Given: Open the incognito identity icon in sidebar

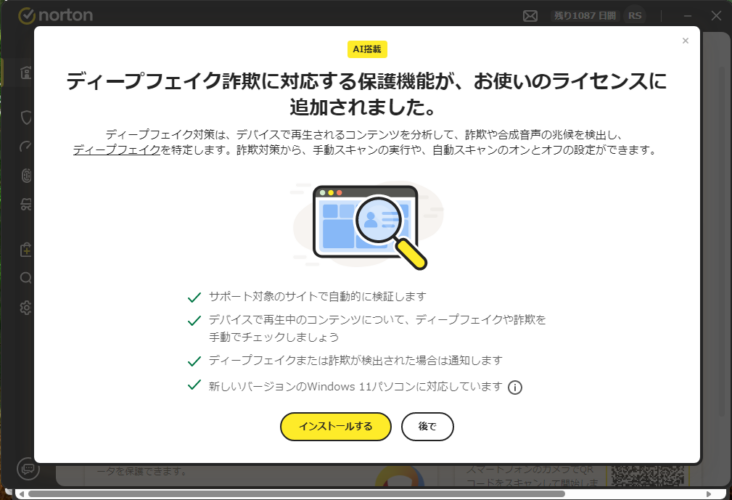Looking at the screenshot, I should click(26, 204).
